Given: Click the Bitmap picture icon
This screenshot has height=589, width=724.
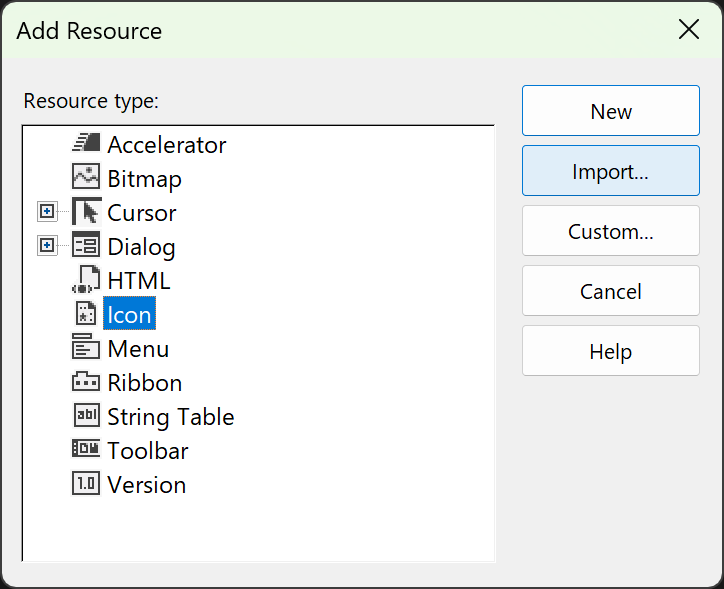Looking at the screenshot, I should coord(86,178).
